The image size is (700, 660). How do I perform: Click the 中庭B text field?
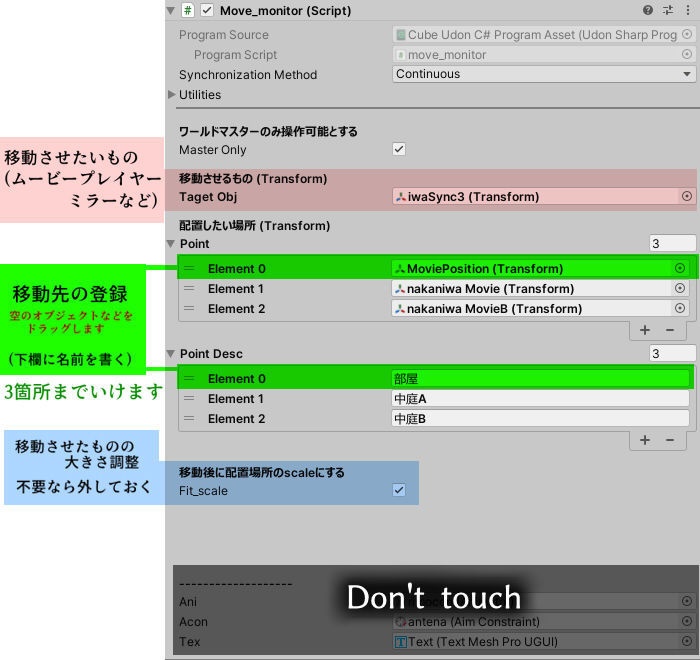(x=541, y=419)
